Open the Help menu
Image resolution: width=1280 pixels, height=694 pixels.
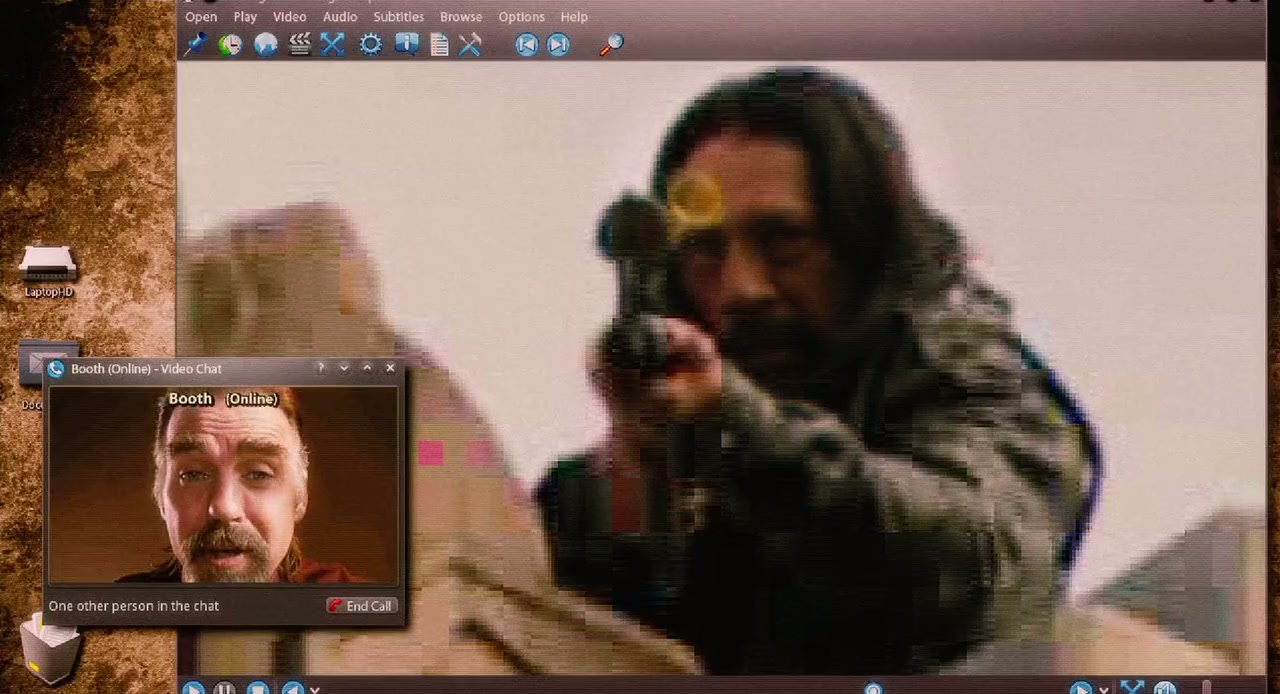pyautogui.click(x=574, y=17)
